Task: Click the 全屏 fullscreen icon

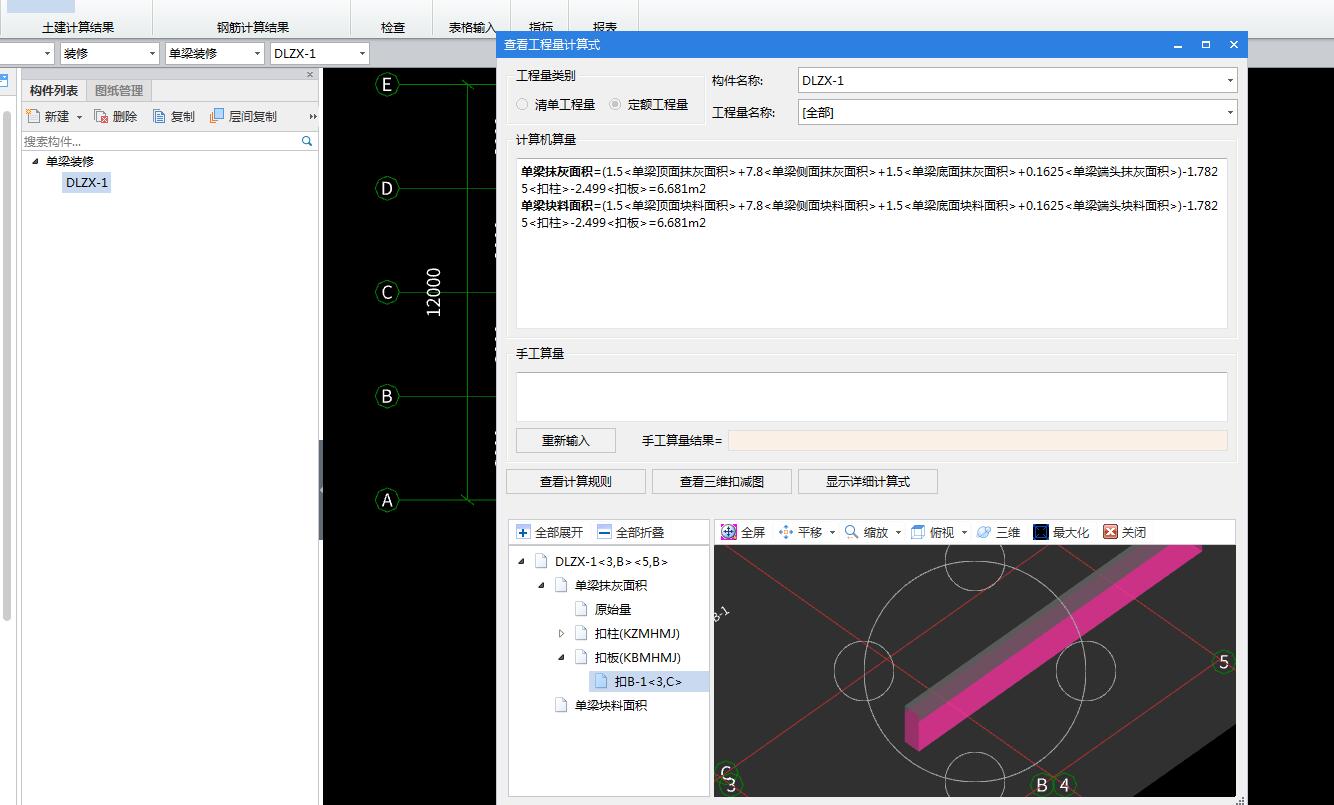Action: point(729,532)
